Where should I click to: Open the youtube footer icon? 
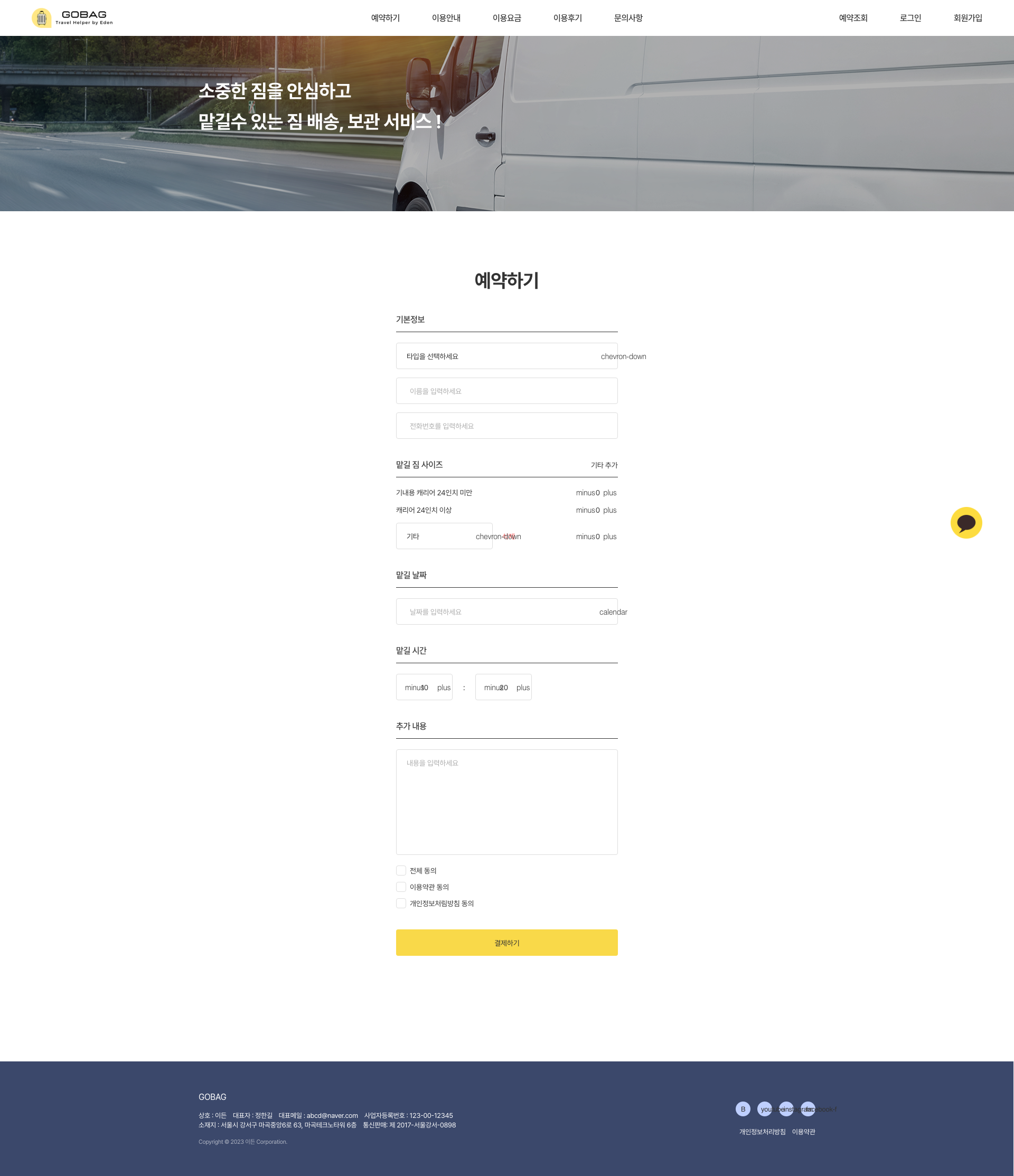pyautogui.click(x=764, y=1108)
